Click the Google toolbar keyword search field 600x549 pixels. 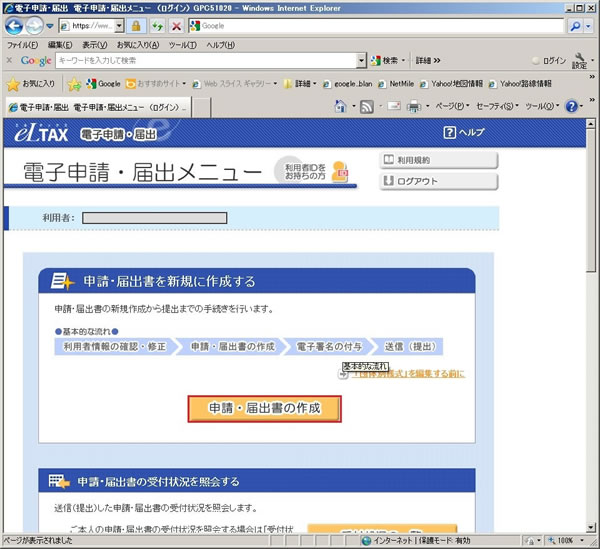pyautogui.click(x=206, y=60)
